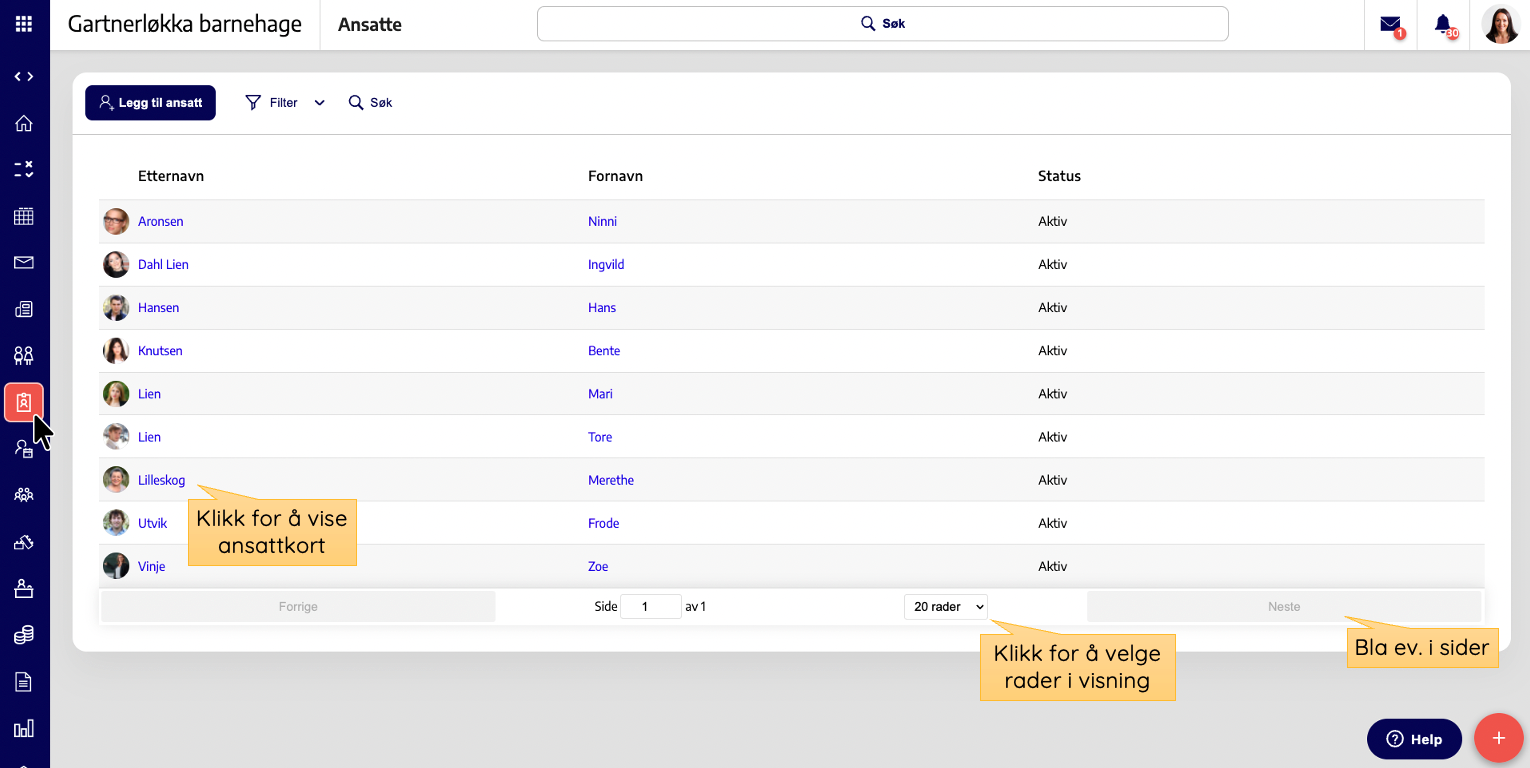Sort by the Fornavn column header

click(x=615, y=176)
